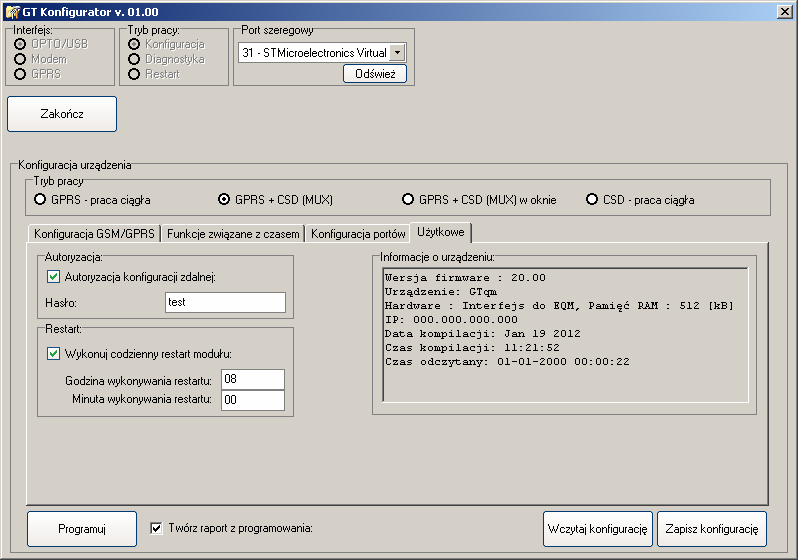Open the serial port dropdown arrow
This screenshot has height=560, width=798.
(x=398, y=52)
